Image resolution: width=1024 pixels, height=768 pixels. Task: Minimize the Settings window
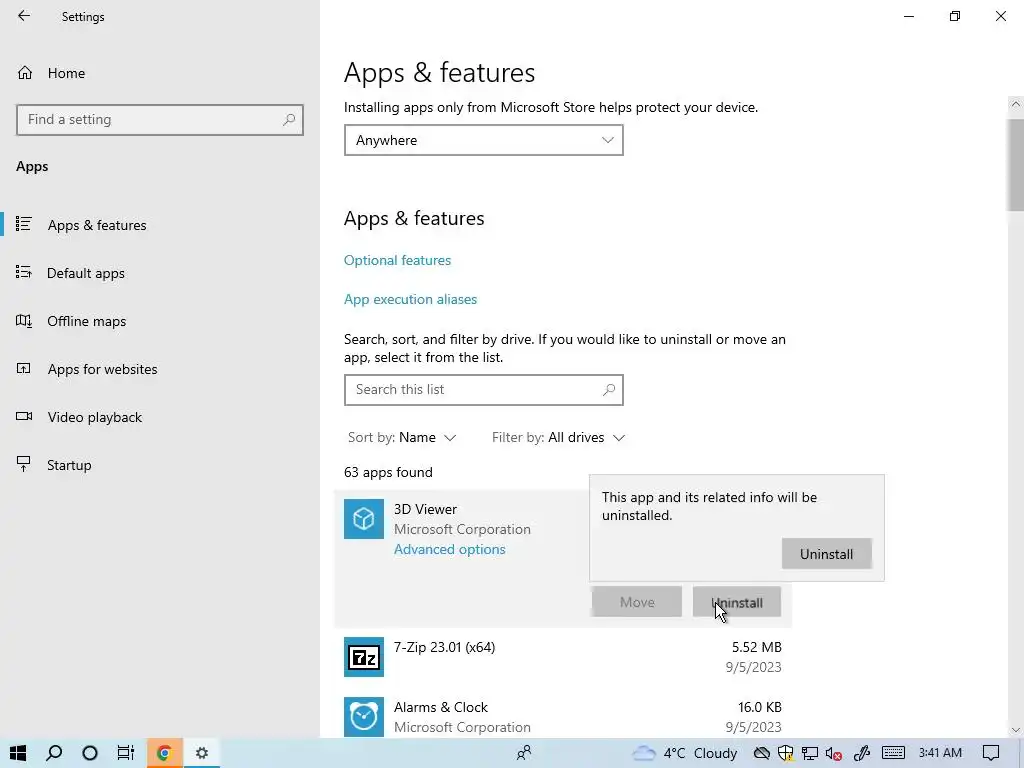(909, 16)
